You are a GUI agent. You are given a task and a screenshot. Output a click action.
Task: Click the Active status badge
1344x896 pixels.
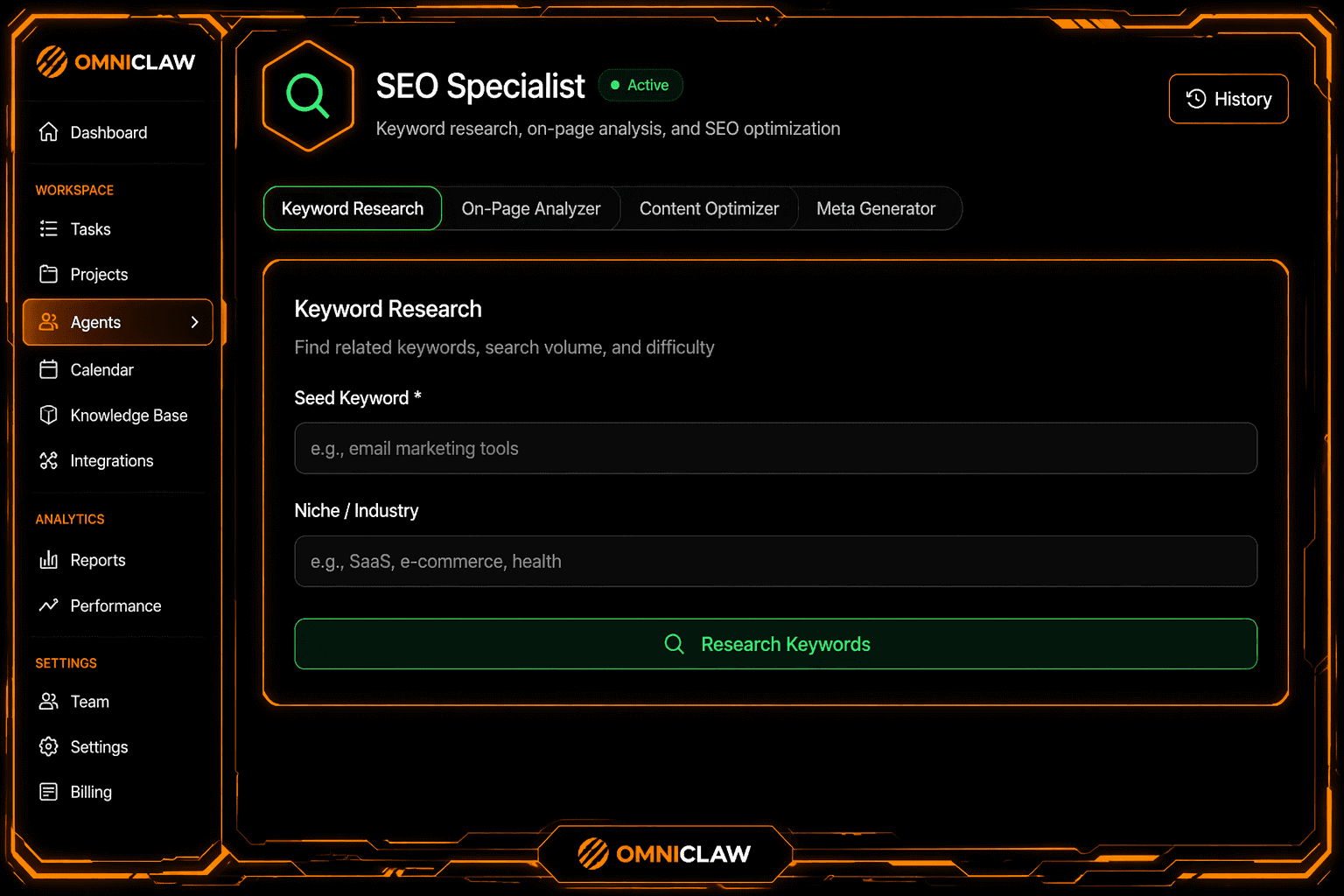click(640, 85)
